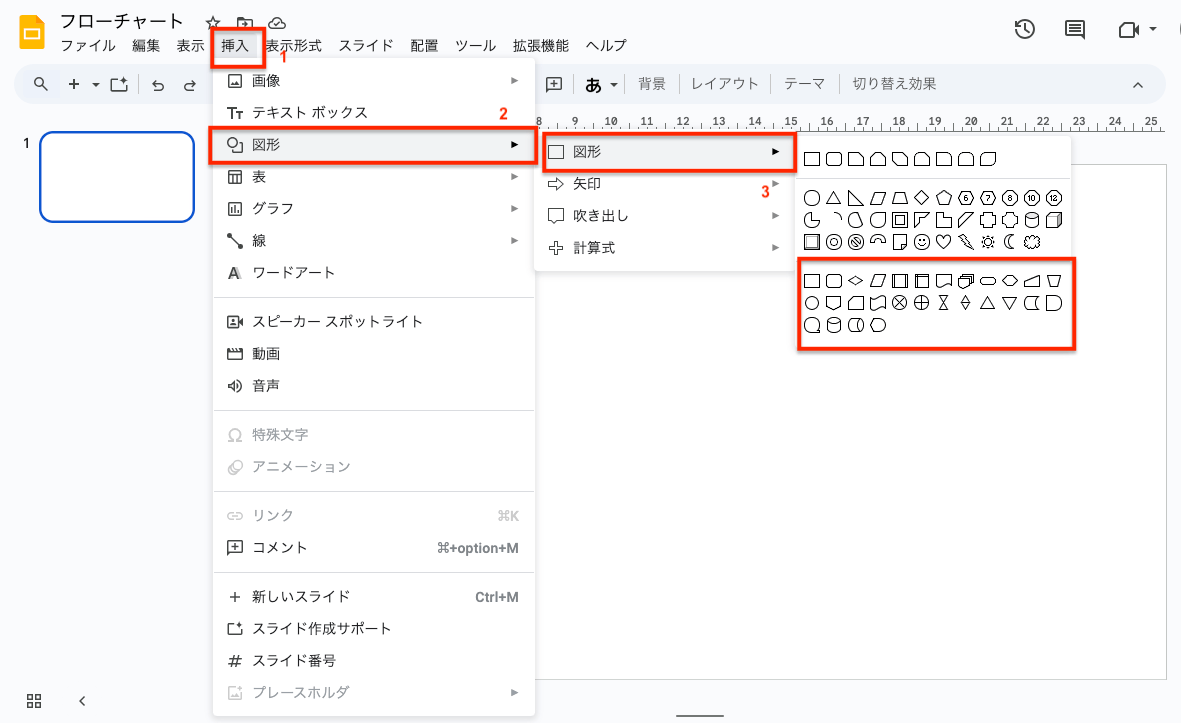Choose the lightning bolt shape
The image size is (1181, 723).
point(965,241)
